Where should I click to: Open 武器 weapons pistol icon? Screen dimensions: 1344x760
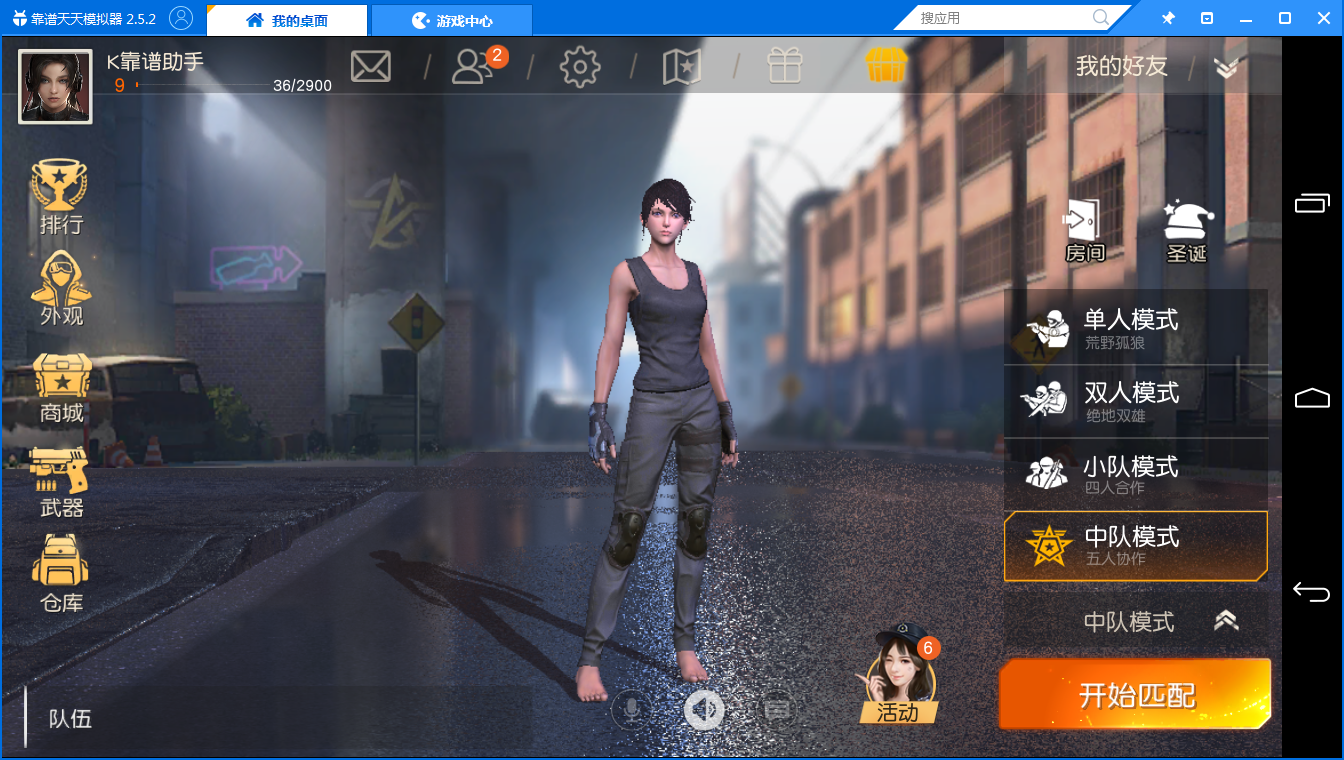(60, 483)
